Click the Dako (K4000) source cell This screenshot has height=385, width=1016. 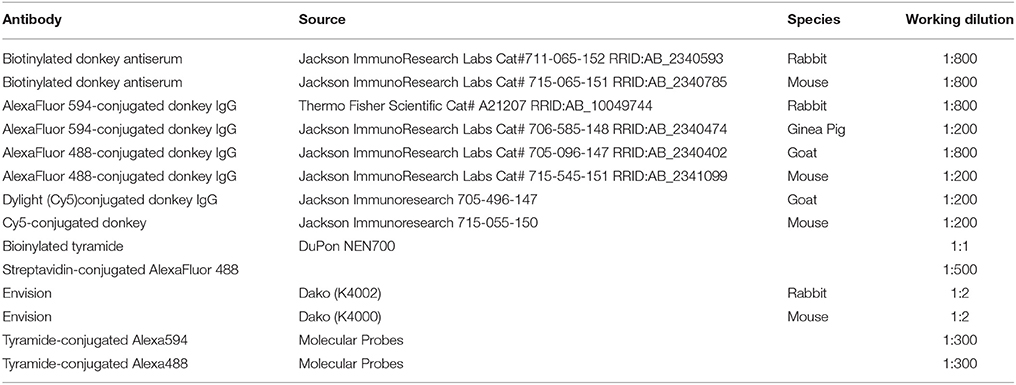(340, 316)
